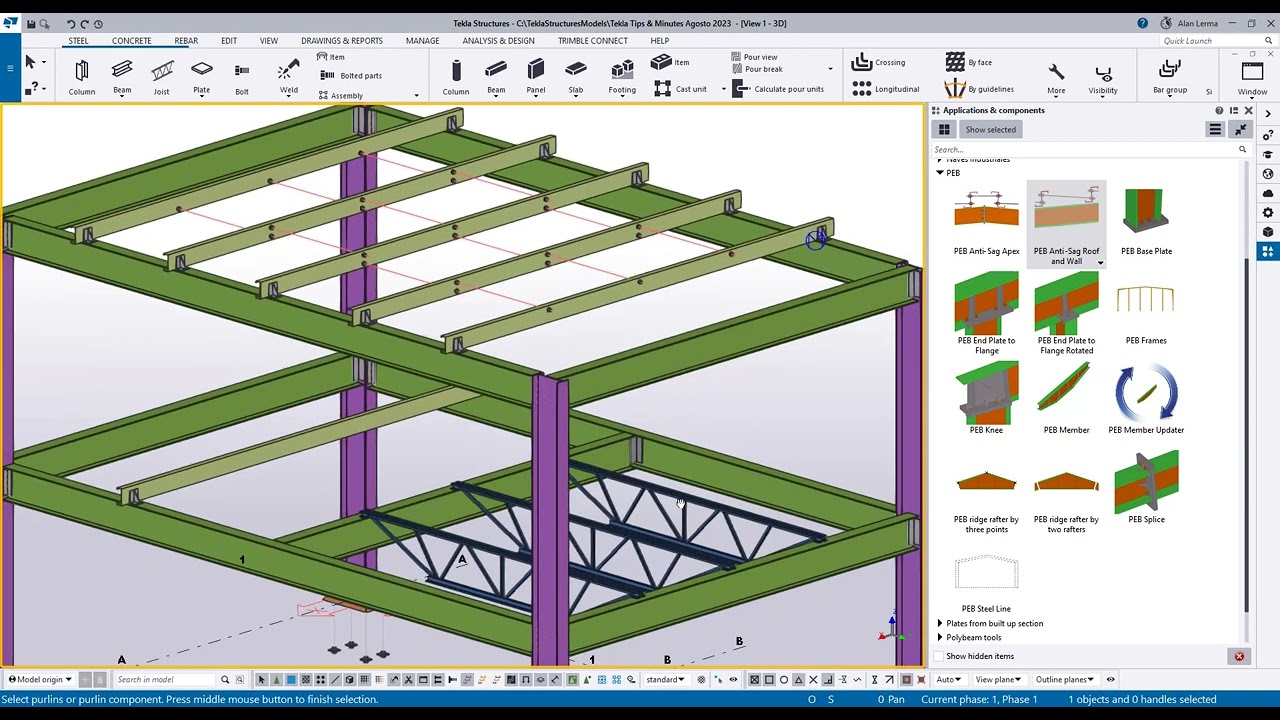Screen dimensions: 1280x720
Task: Collapse the PEB group in the catalog
Action: tap(940, 173)
